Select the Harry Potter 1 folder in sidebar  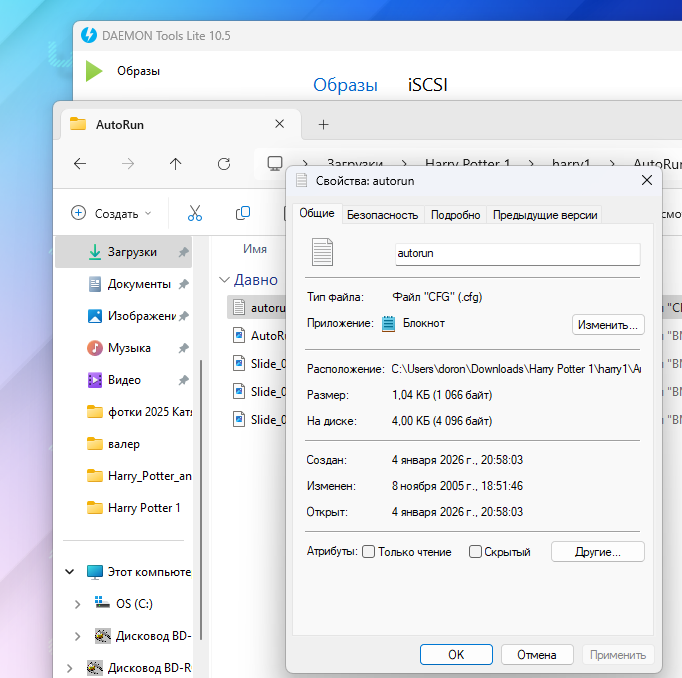[144, 508]
